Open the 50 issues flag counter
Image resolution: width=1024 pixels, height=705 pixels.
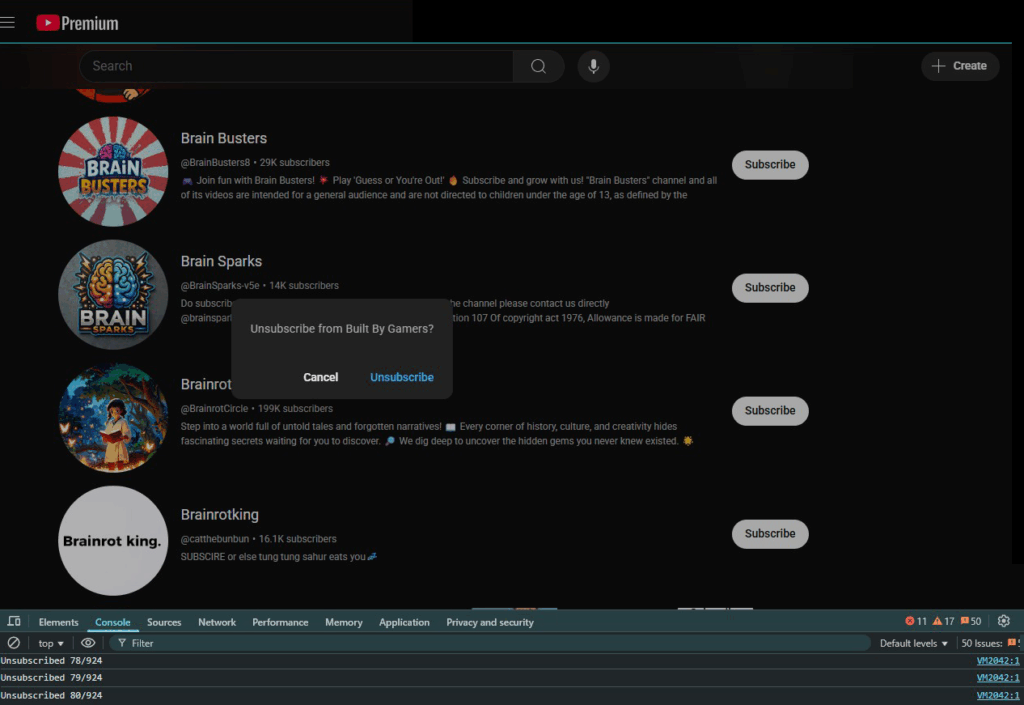coord(970,621)
